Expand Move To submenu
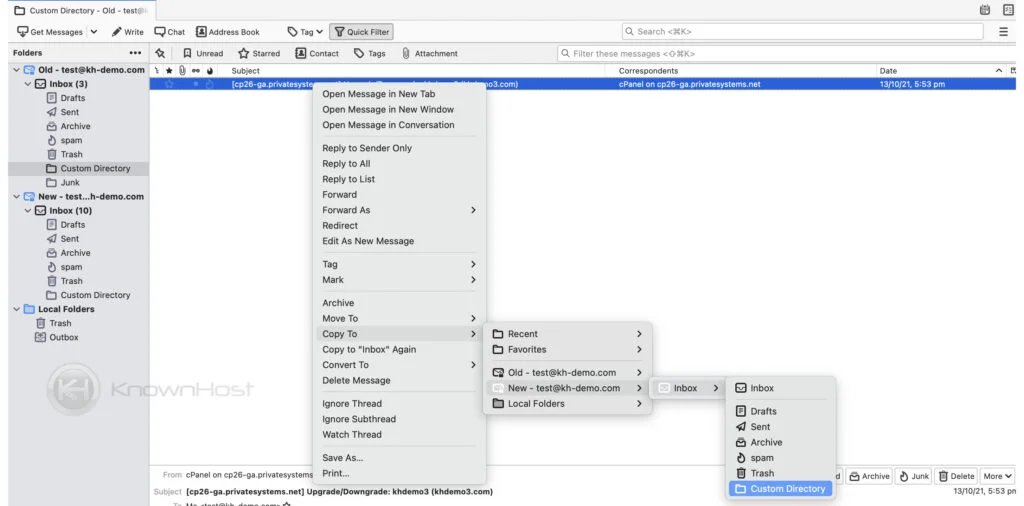1024x506 pixels. pyautogui.click(x=399, y=319)
